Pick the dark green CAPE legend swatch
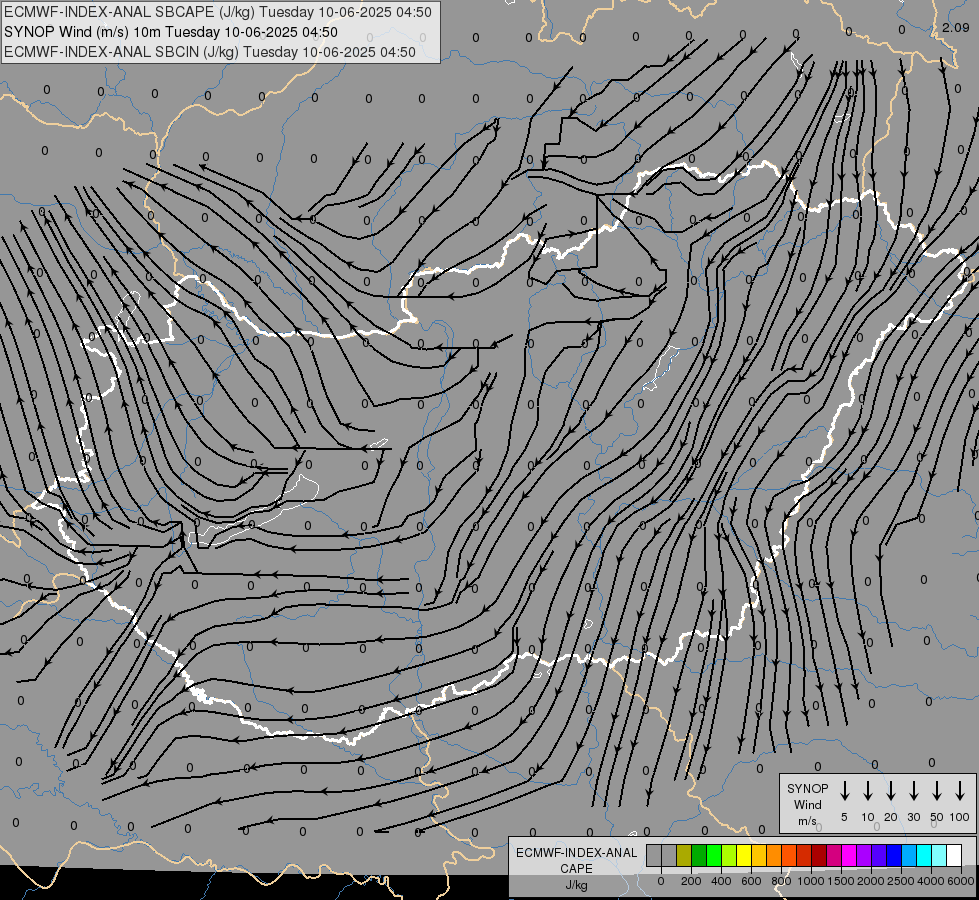979x900 pixels. (x=699, y=855)
